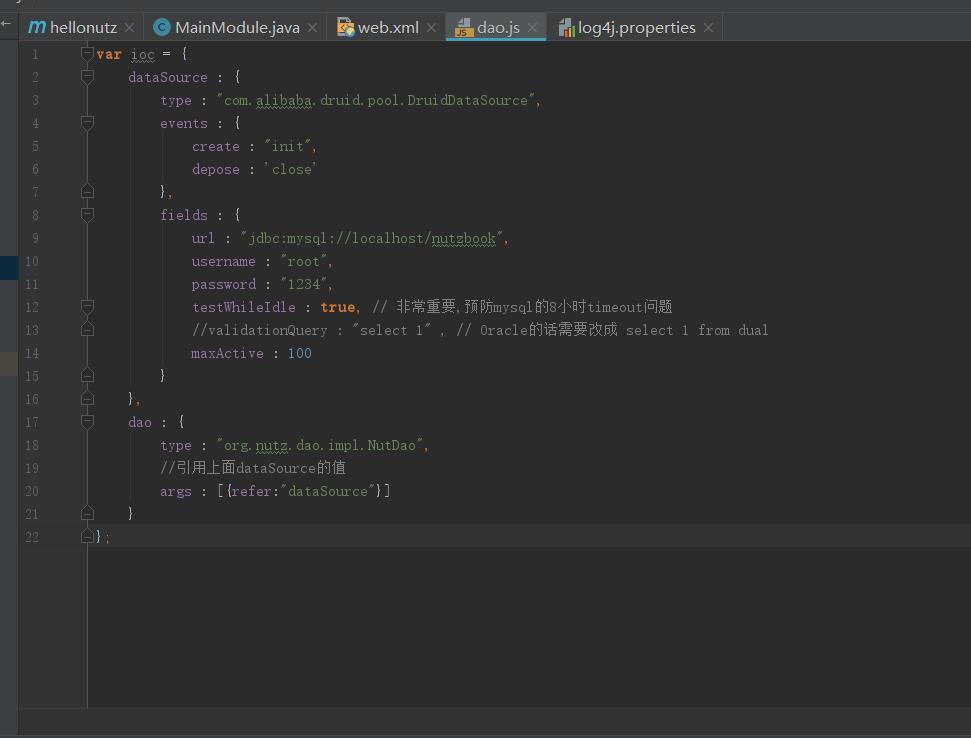Image resolution: width=971 pixels, height=738 pixels.
Task: Open the MainModule.java tab
Action: 236,28
